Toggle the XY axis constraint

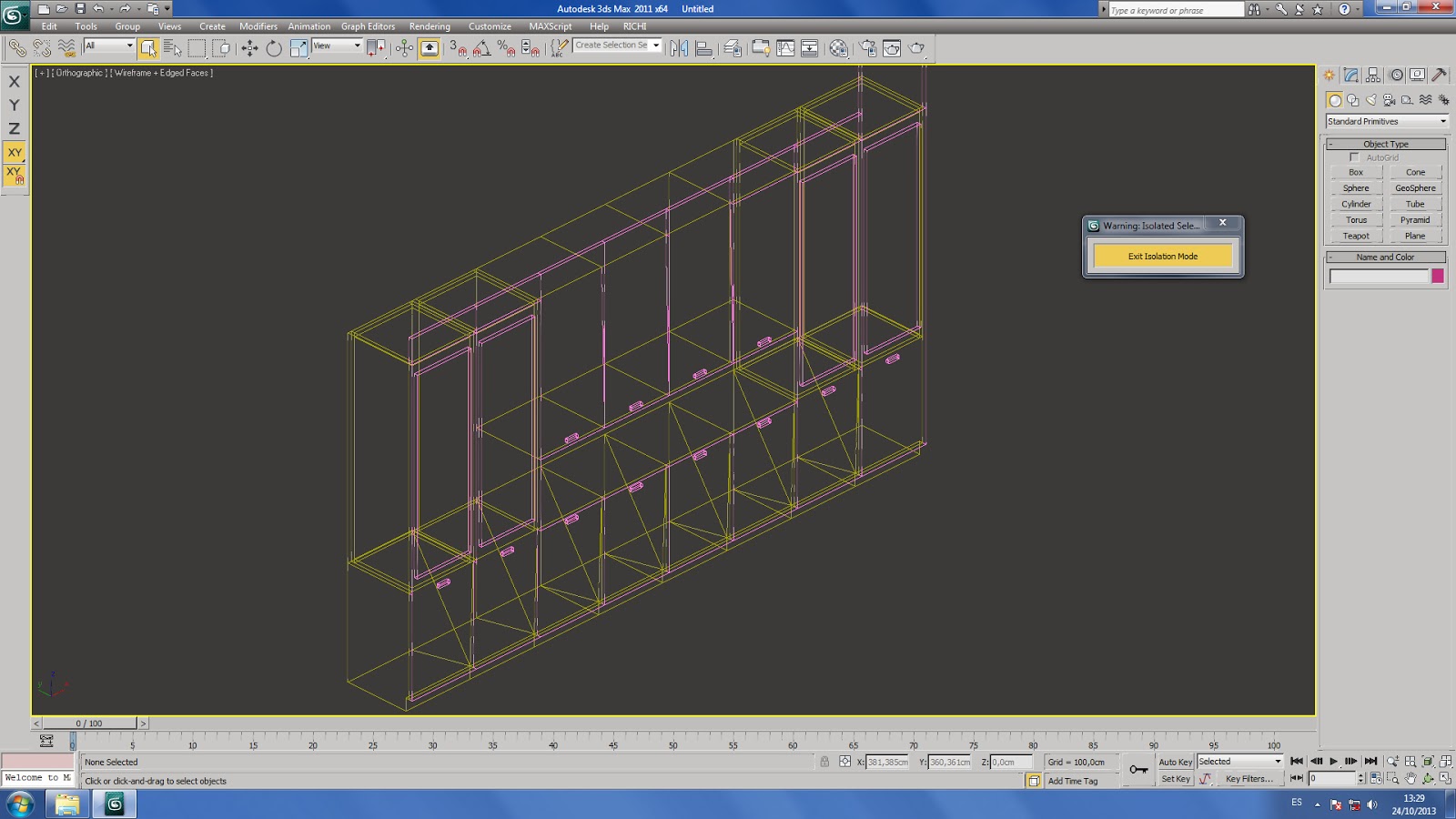(15, 153)
